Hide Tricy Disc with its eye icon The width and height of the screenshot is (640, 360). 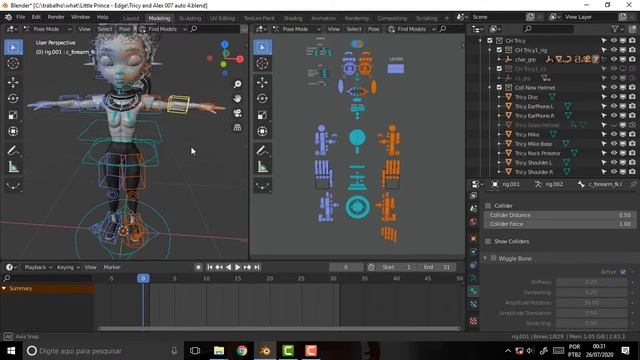pyautogui.click(x=613, y=97)
